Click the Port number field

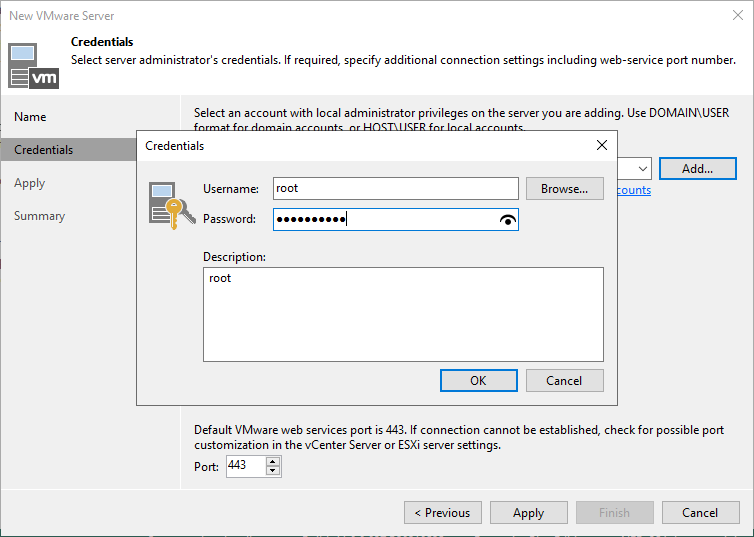click(245, 466)
